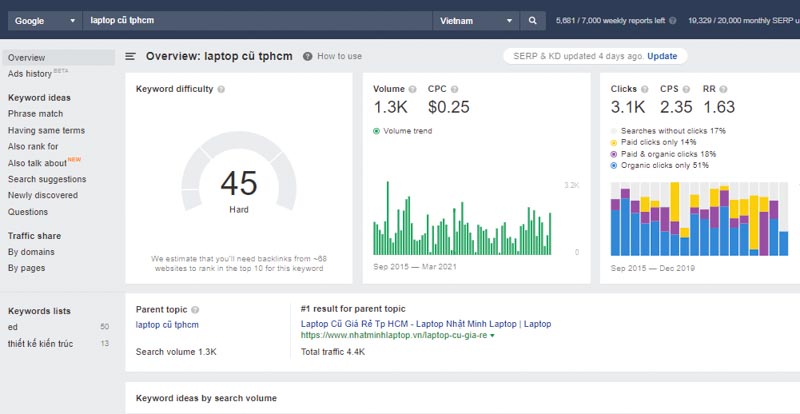Viewport: 800px width, 414px height.
Task: Click the CPC info icon
Action: [x=456, y=89]
